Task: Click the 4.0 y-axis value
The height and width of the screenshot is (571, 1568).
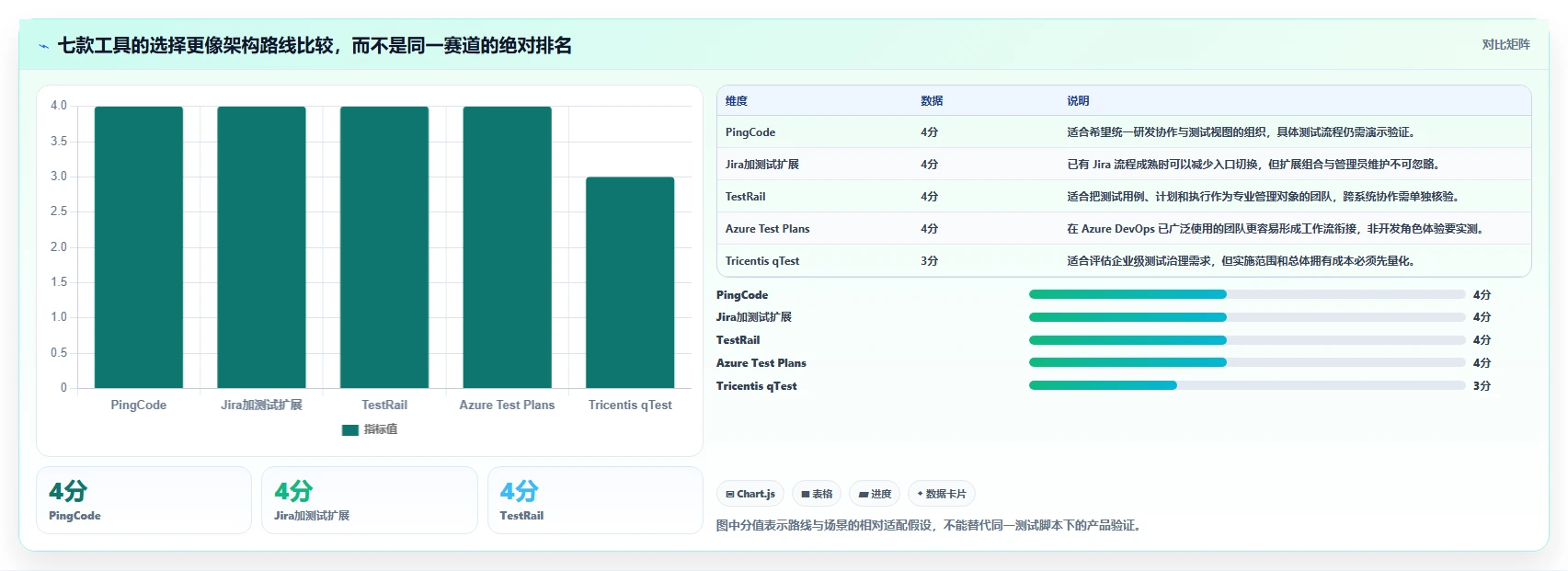Action: [59, 106]
